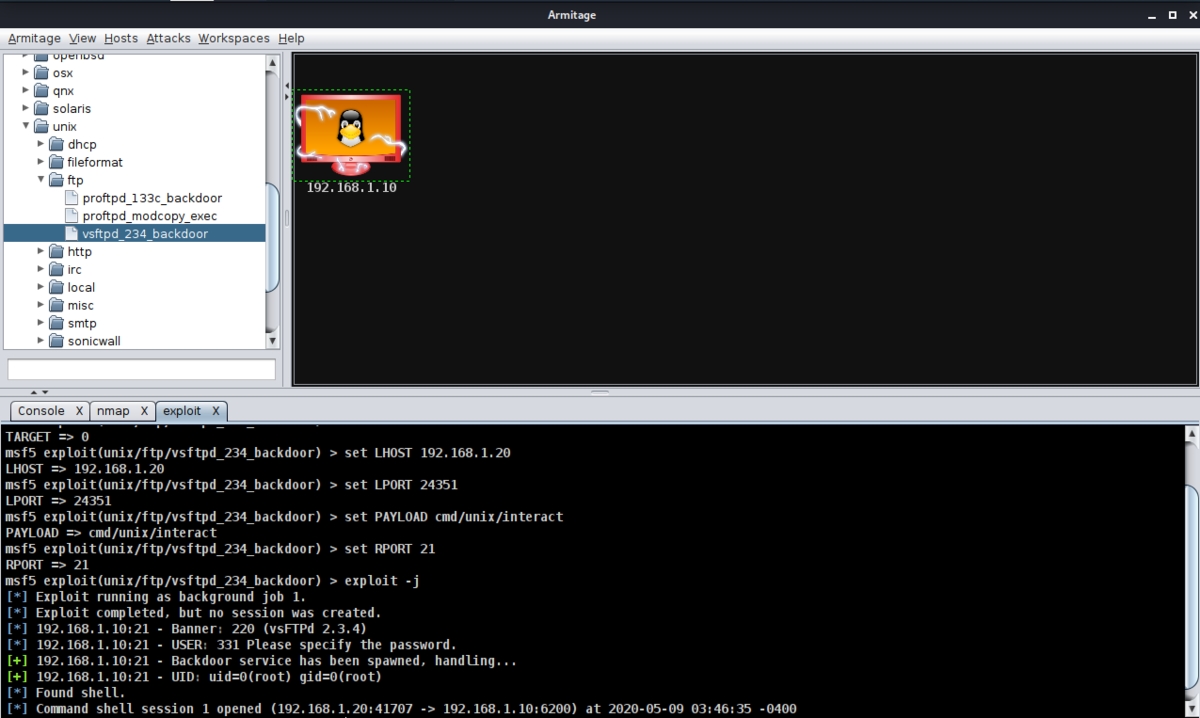
Task: Expand the smtp subfolder
Action: click(x=41, y=324)
